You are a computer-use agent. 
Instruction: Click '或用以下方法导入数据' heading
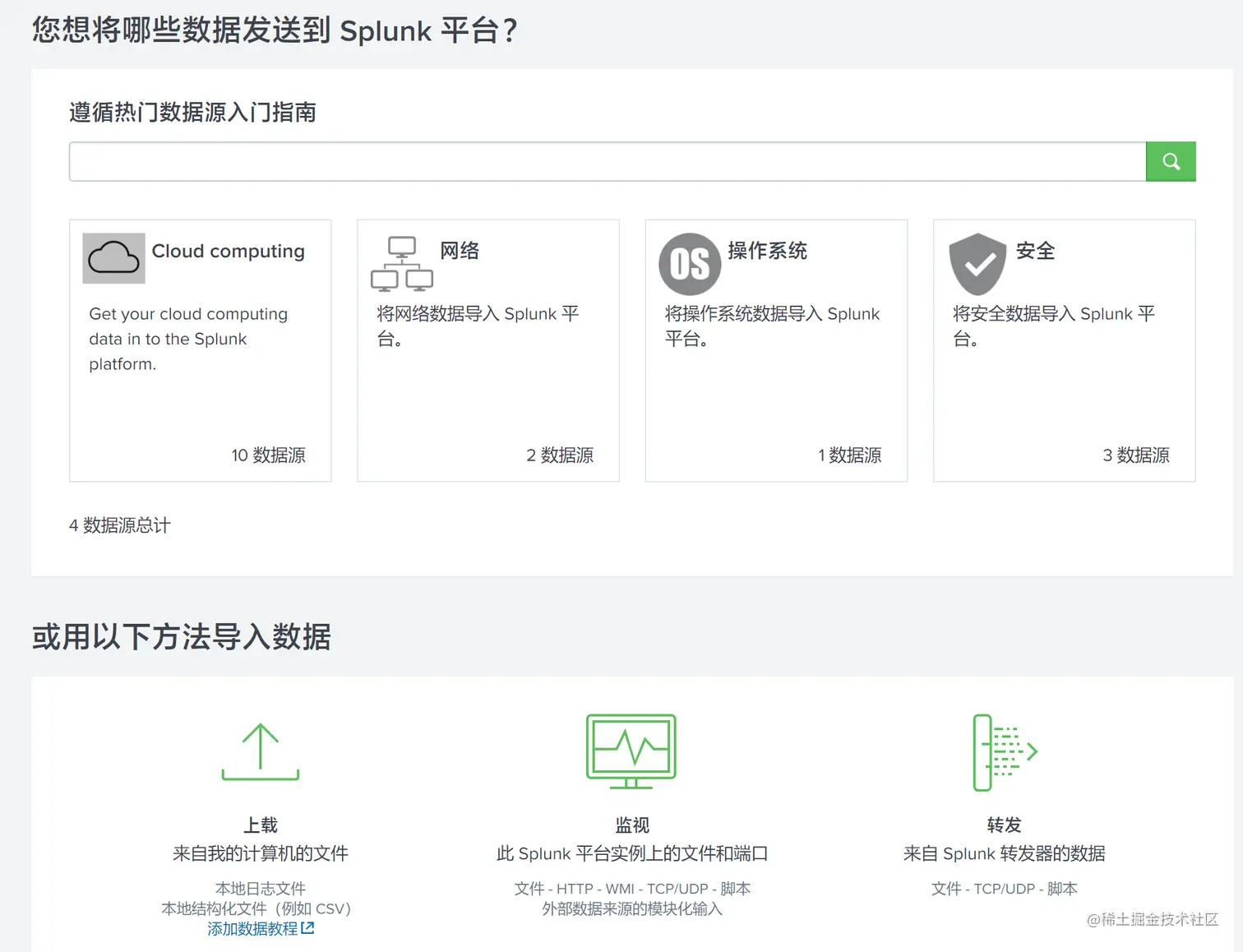point(182,637)
